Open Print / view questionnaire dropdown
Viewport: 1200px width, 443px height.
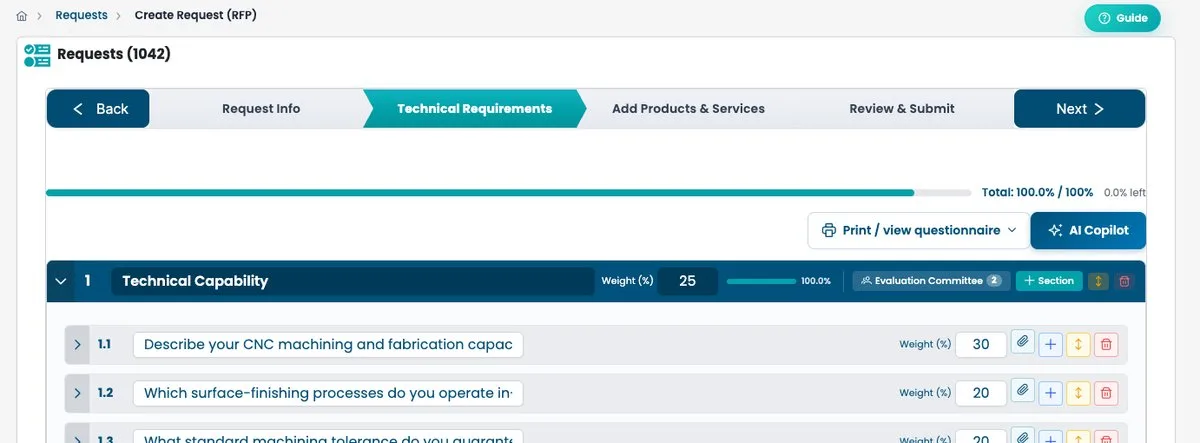click(918, 230)
